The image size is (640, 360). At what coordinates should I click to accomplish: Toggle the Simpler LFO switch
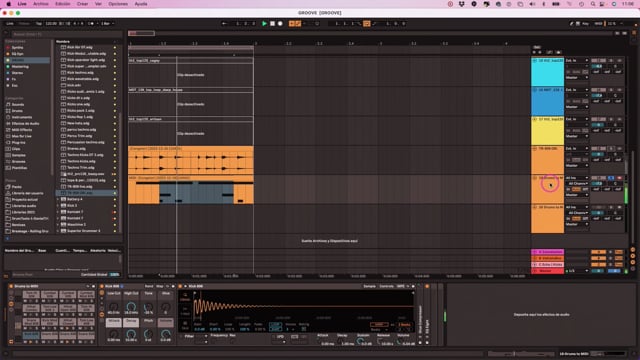click(x=274, y=337)
